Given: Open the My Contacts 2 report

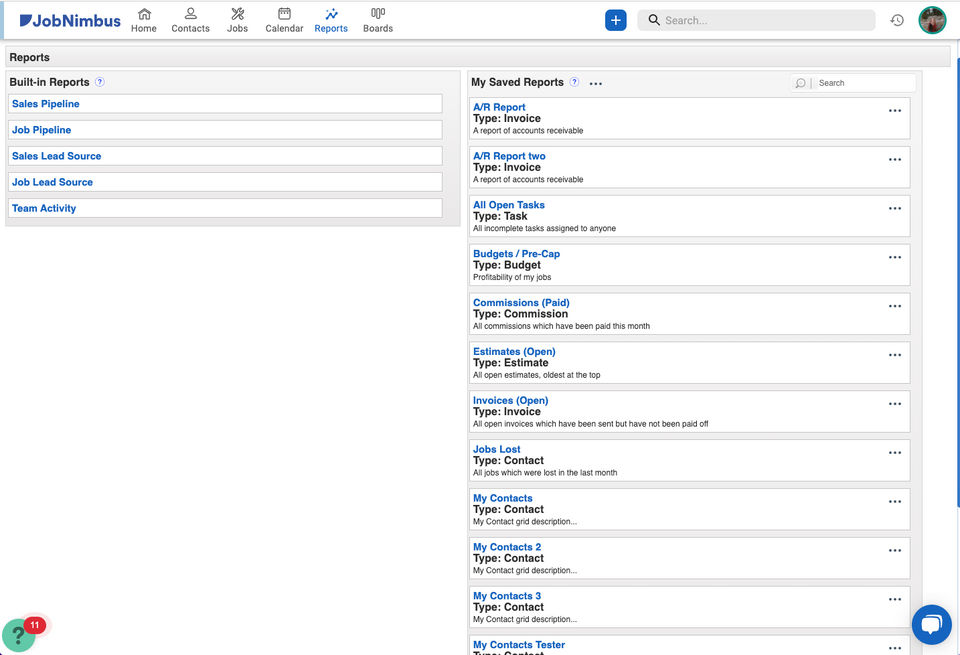Looking at the screenshot, I should click(x=507, y=547).
